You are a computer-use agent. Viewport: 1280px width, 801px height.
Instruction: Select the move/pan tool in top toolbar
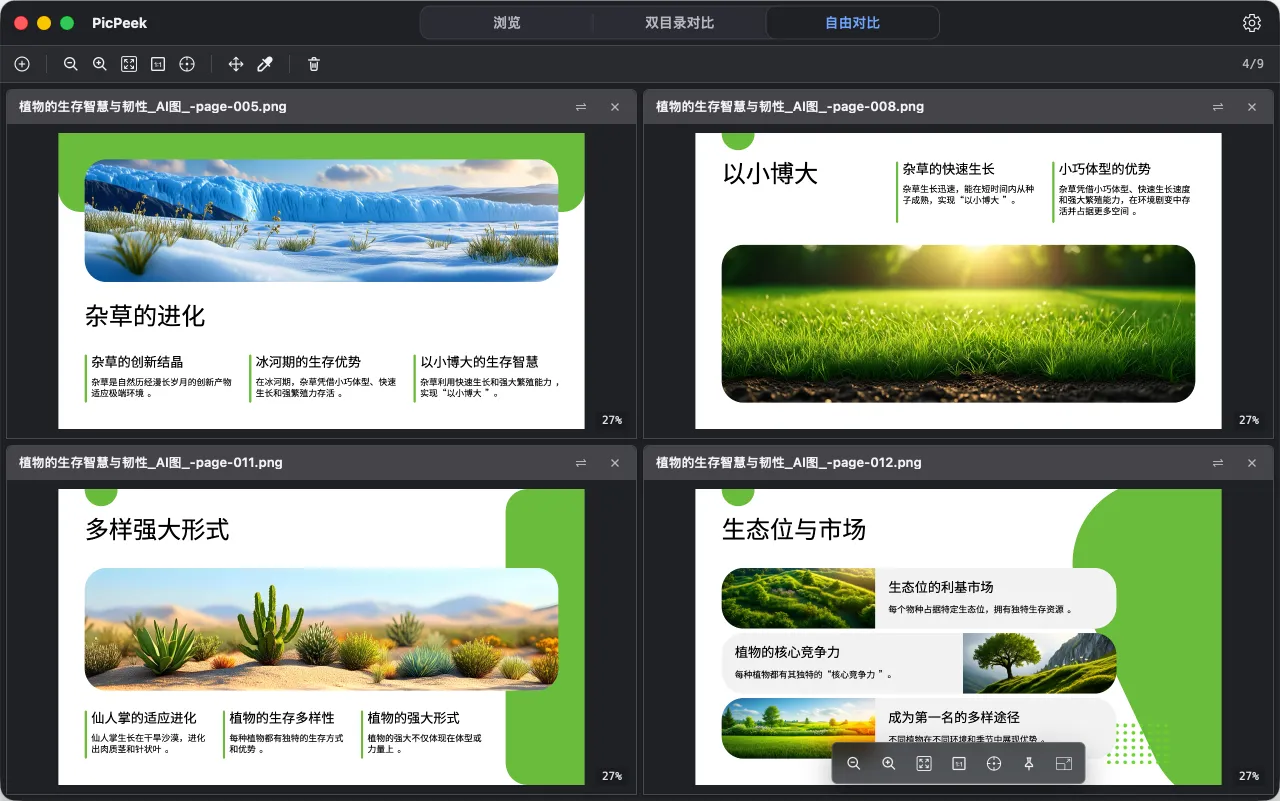236,64
